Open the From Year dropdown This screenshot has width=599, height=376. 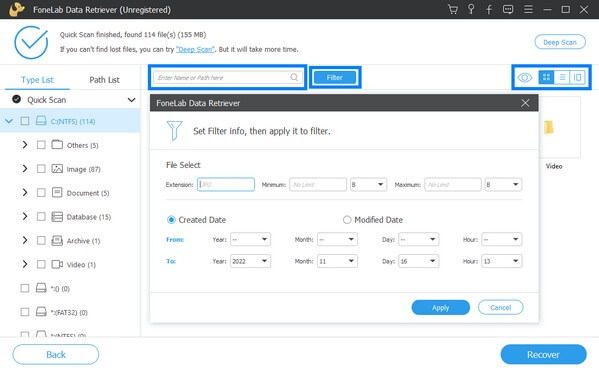pos(250,239)
